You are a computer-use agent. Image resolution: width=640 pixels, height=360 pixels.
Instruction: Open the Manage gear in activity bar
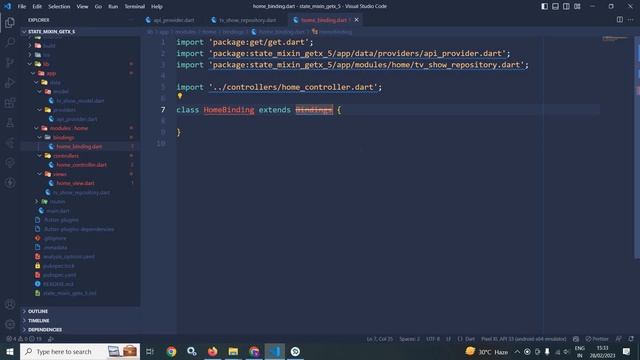[10, 324]
